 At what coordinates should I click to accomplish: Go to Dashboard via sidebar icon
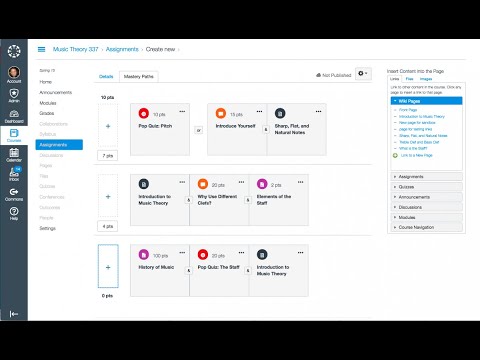14,117
